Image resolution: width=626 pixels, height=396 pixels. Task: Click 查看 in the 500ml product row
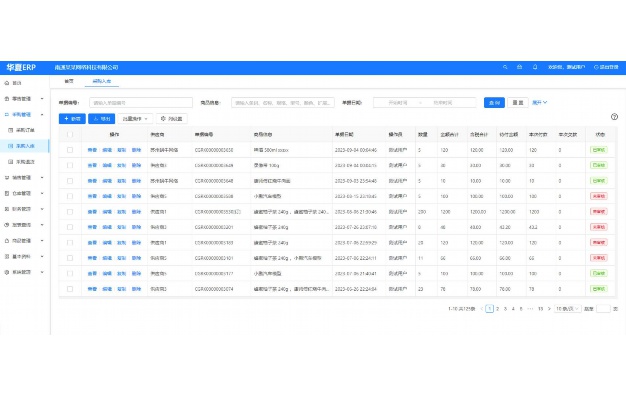pos(92,150)
